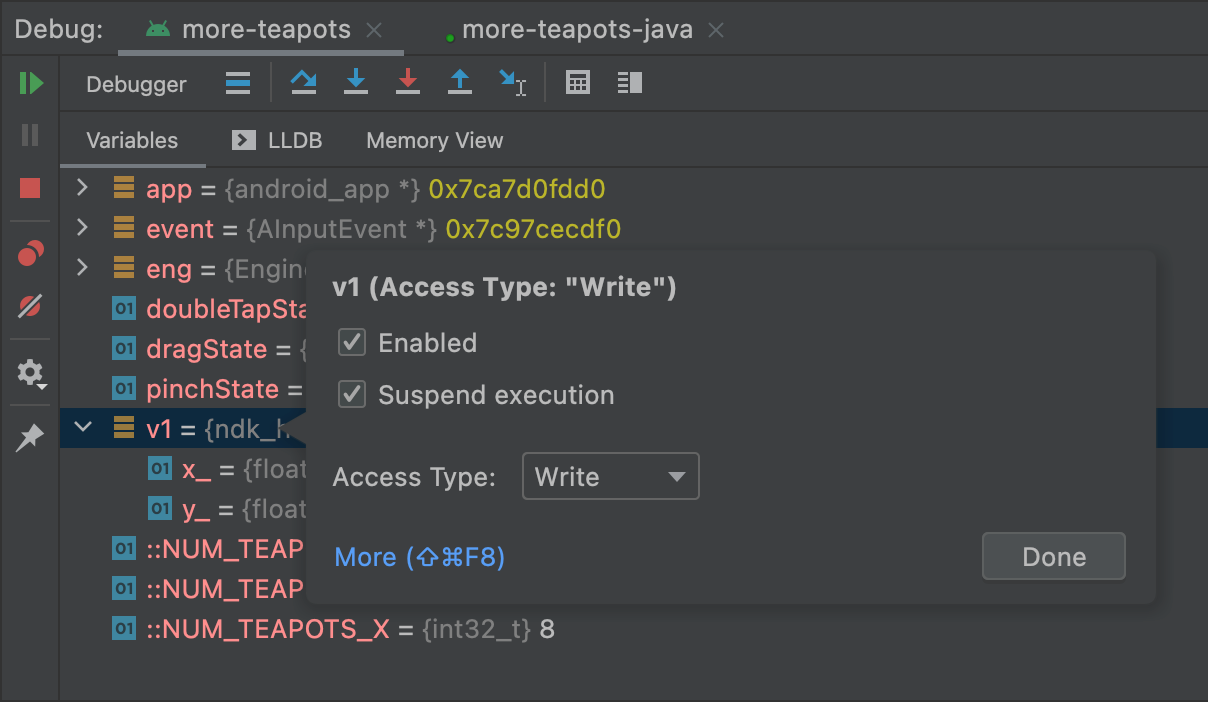Open the View Breakpoints icon
Image resolution: width=1208 pixels, height=702 pixels.
[x=30, y=254]
